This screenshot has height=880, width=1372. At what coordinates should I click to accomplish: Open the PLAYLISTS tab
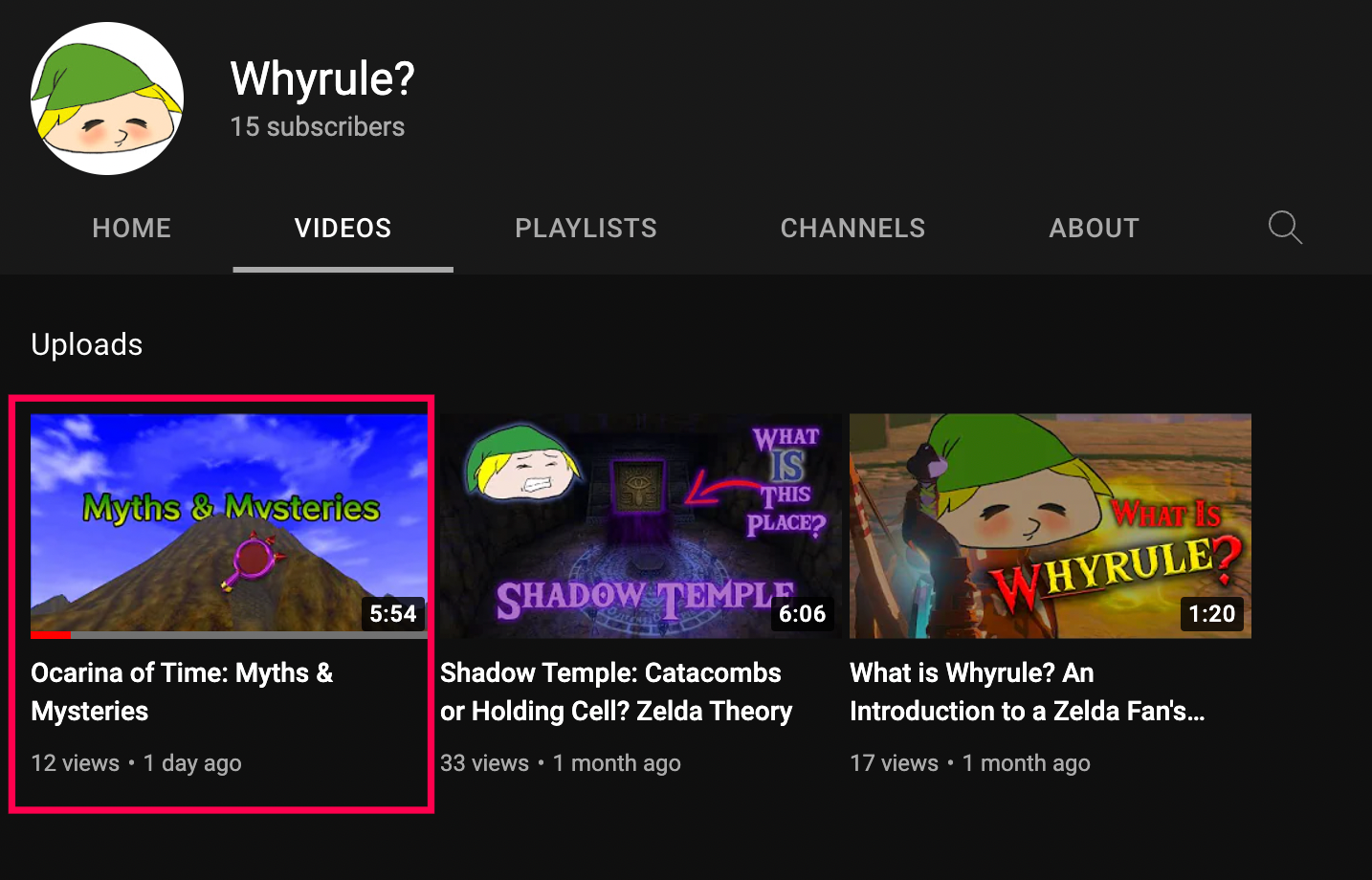[586, 228]
